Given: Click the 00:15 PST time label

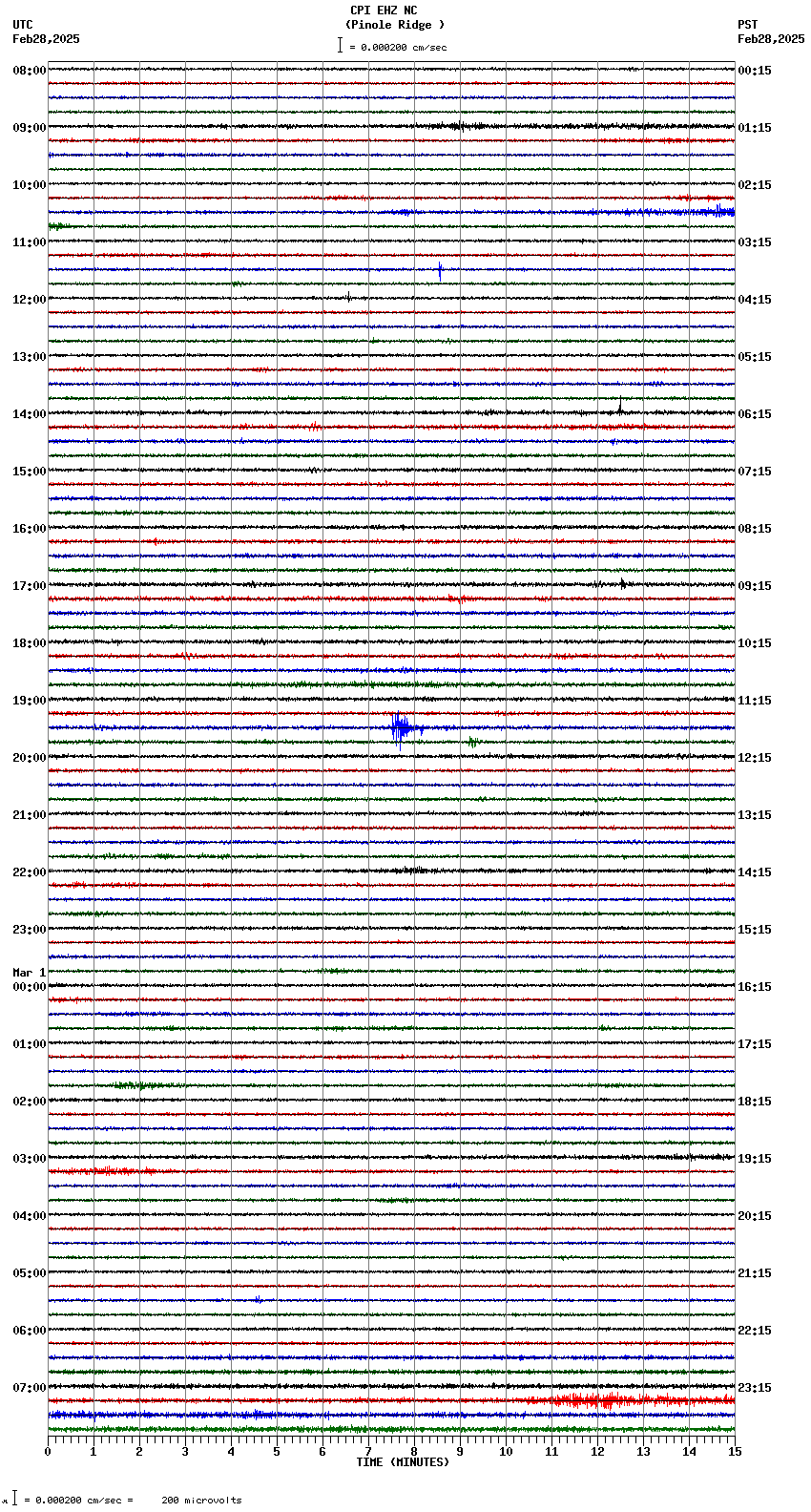Looking at the screenshot, I should pyautogui.click(x=755, y=71).
